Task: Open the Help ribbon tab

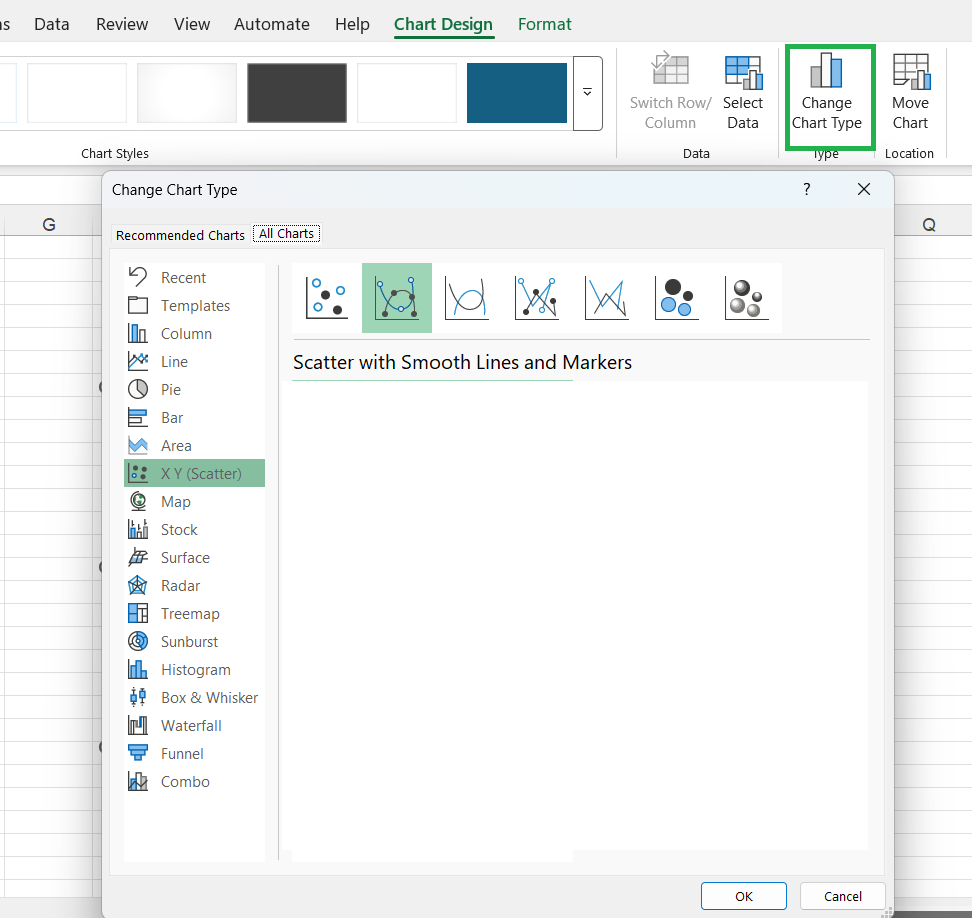Action: point(352,24)
